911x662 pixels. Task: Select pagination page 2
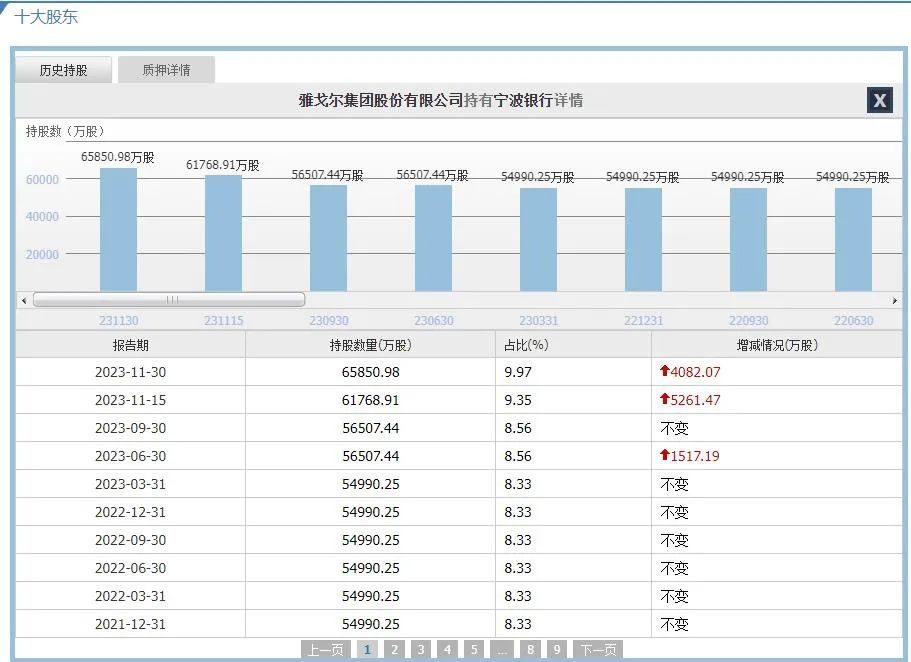(x=394, y=649)
